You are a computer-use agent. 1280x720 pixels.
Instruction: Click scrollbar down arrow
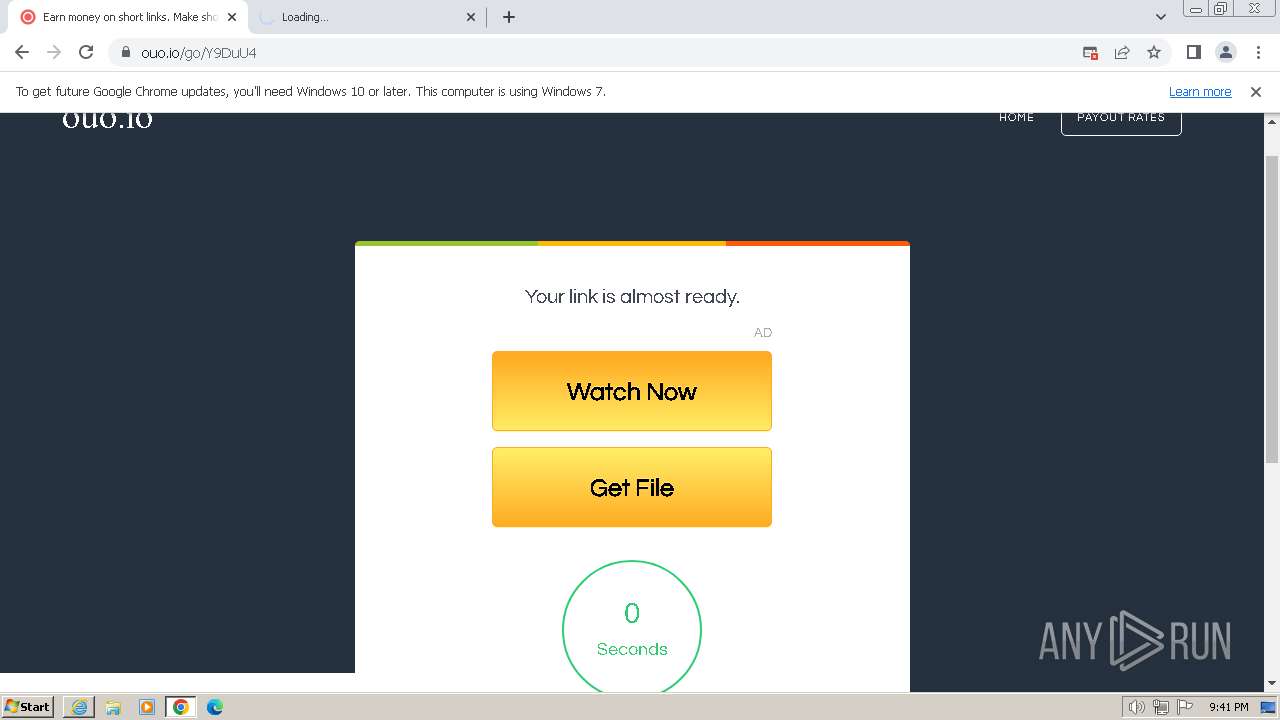pos(1272,683)
